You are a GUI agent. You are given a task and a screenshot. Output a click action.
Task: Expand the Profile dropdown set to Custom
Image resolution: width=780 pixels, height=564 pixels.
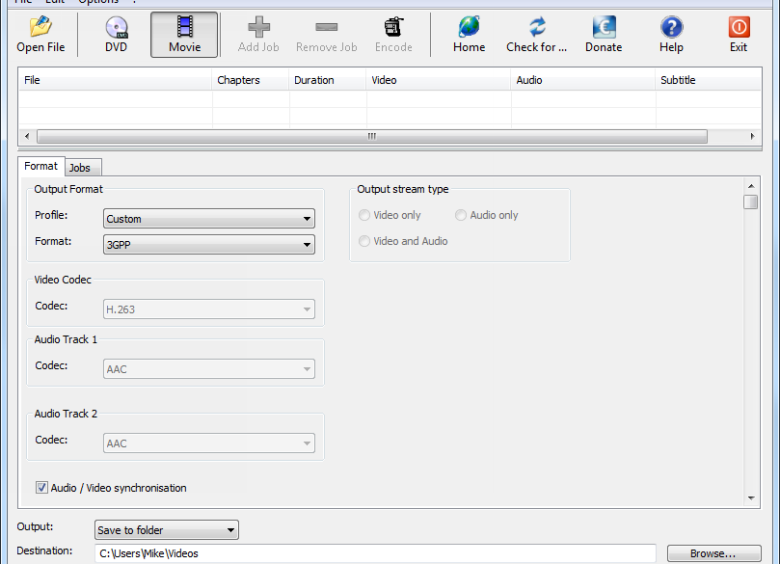pyautogui.click(x=209, y=219)
